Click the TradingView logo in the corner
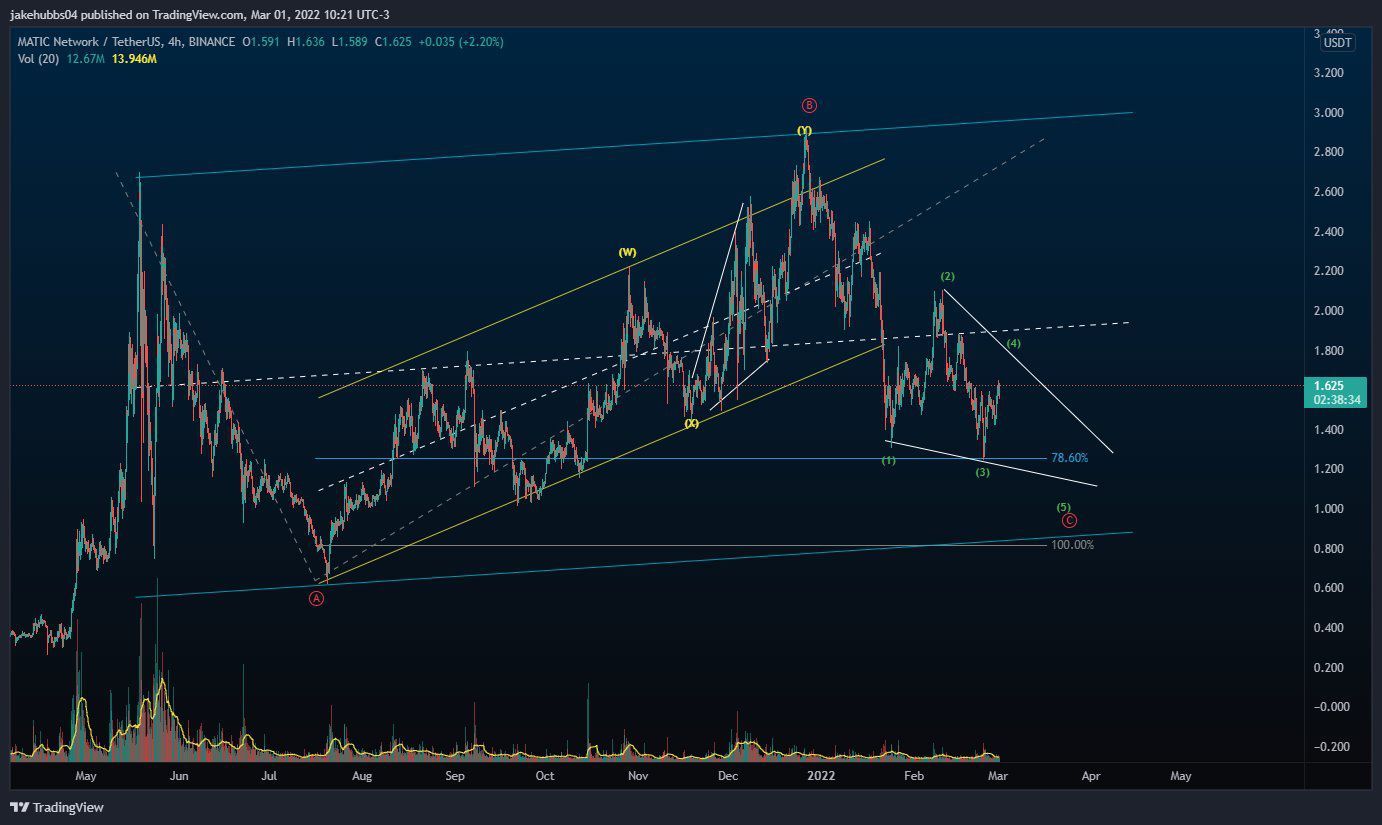 pos(57,807)
